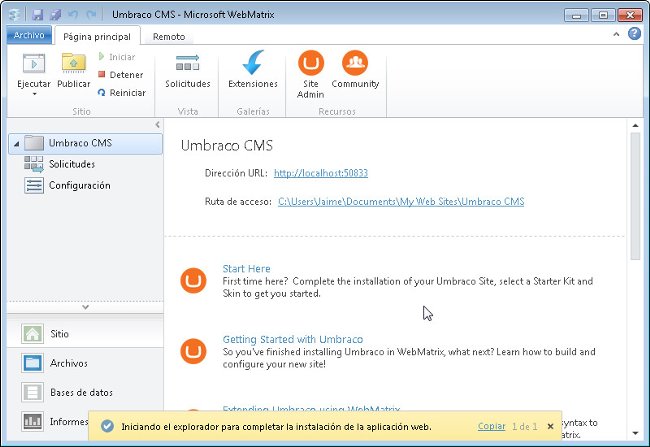Screen dimensions: 650x447
Task: Collapse the left navigation pane
Action: click(x=157, y=124)
